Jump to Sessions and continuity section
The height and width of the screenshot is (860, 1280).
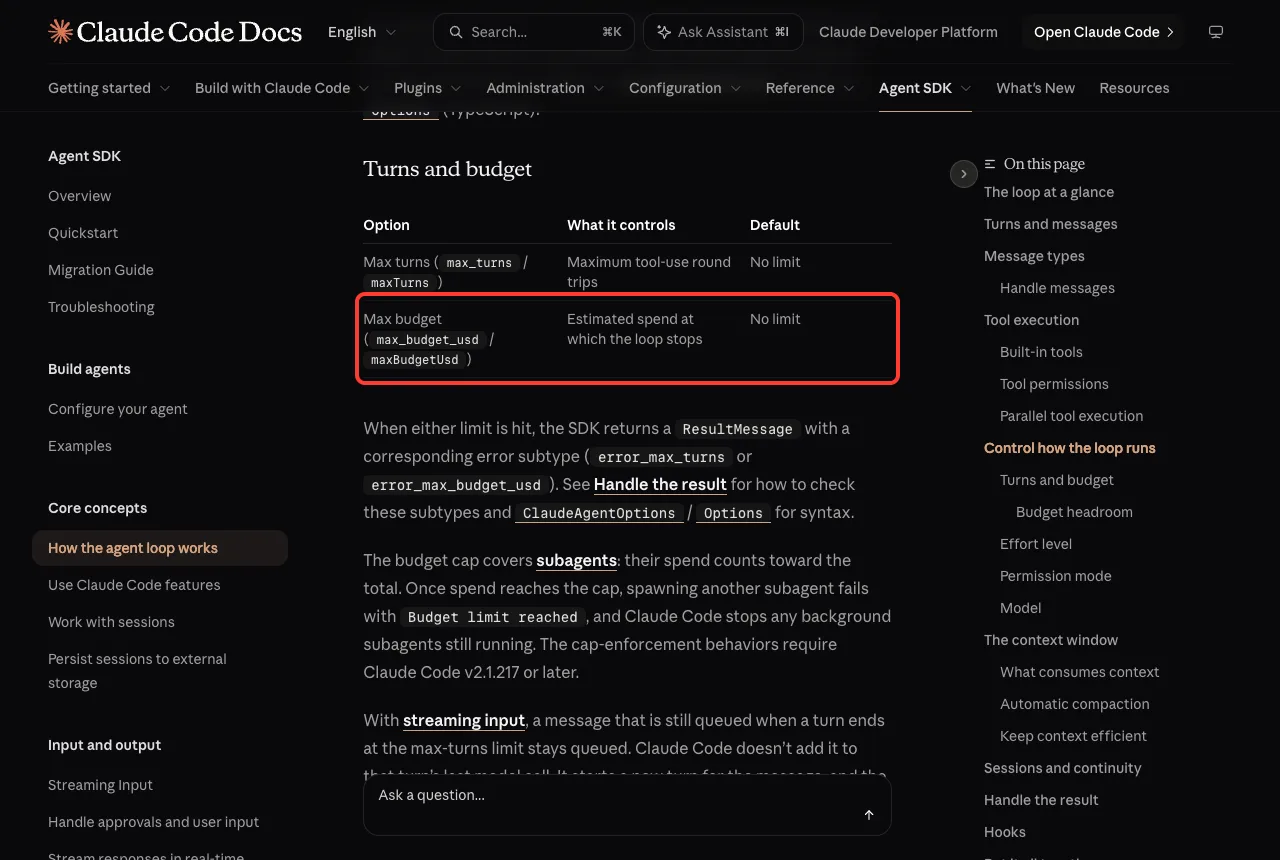click(1062, 768)
